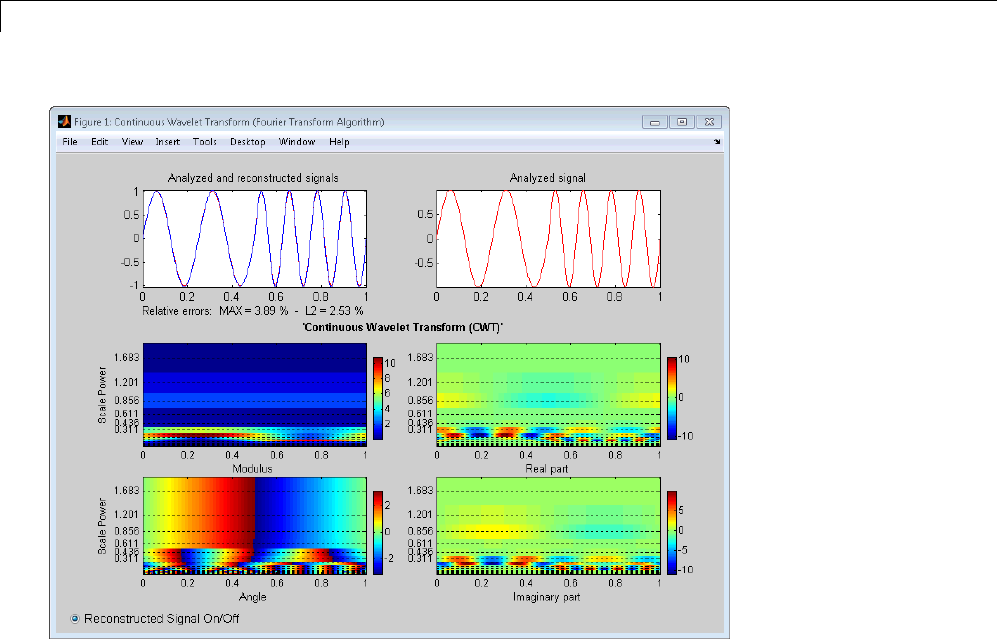Viewport: 997px width, 639px height.
Task: Click inside the Analyzed and reconstructed signals plot
Action: click(254, 239)
